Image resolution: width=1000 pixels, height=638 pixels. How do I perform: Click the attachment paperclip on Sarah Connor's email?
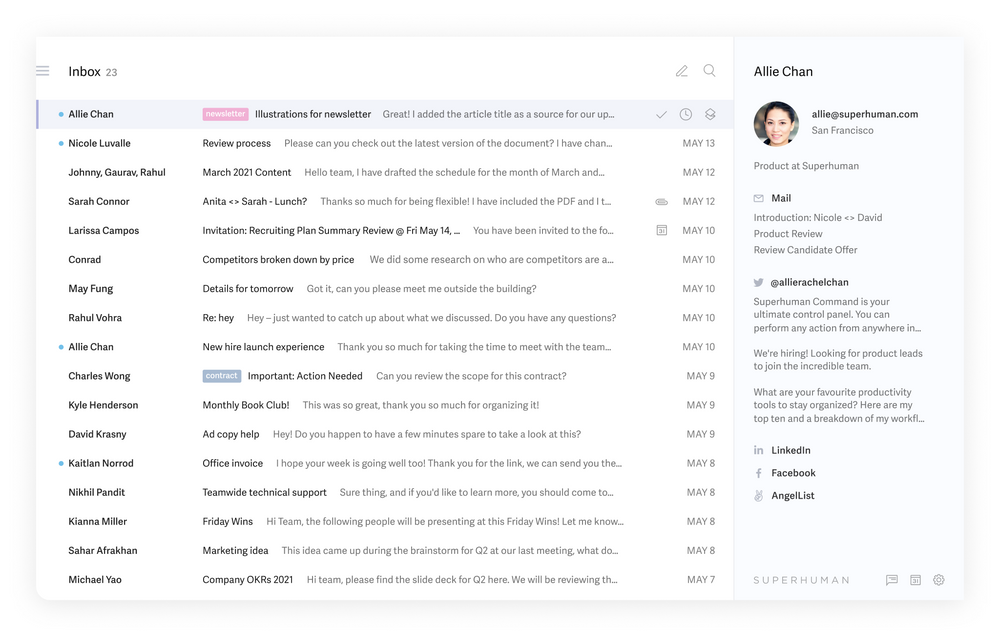point(660,201)
